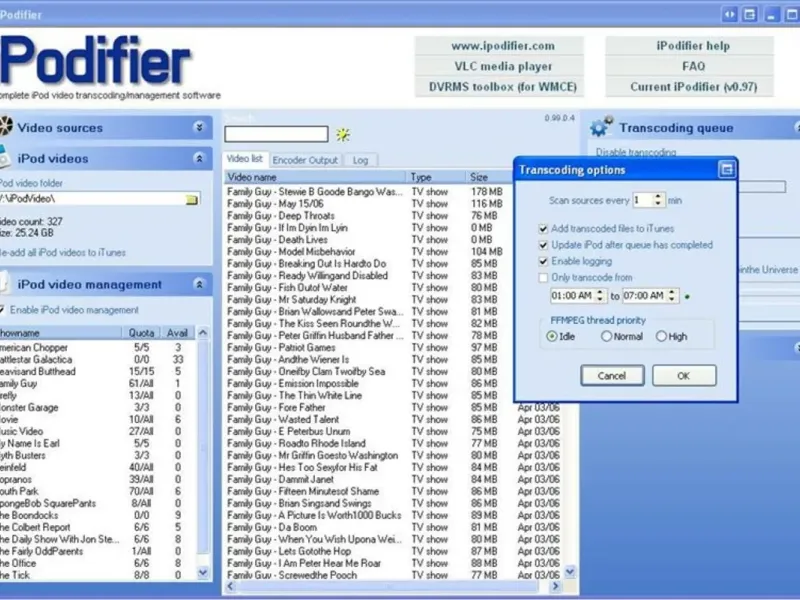Toggle Add transcoded files to iTunes

click(543, 229)
